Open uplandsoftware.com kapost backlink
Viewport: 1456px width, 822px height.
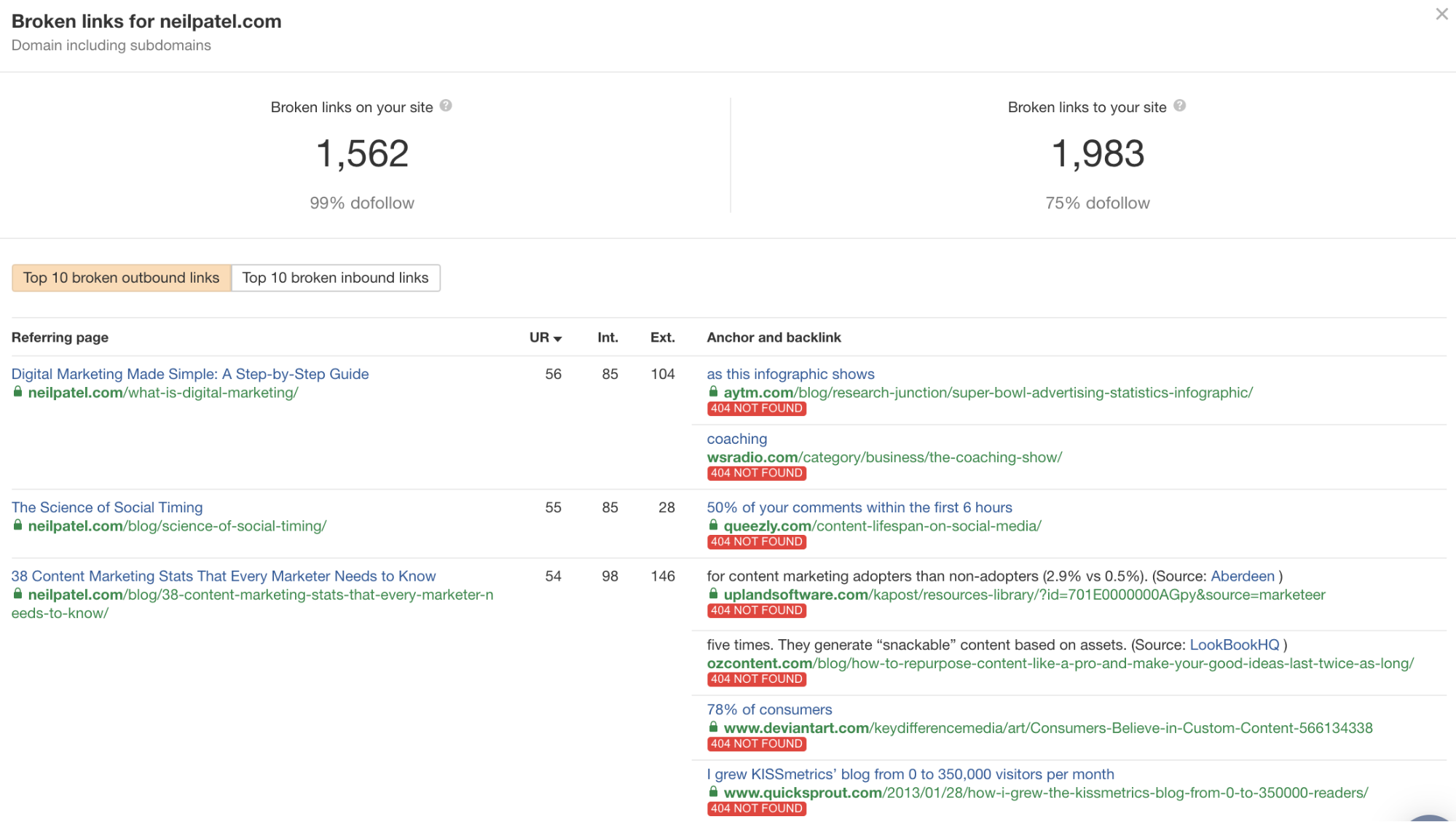[x=1024, y=595]
